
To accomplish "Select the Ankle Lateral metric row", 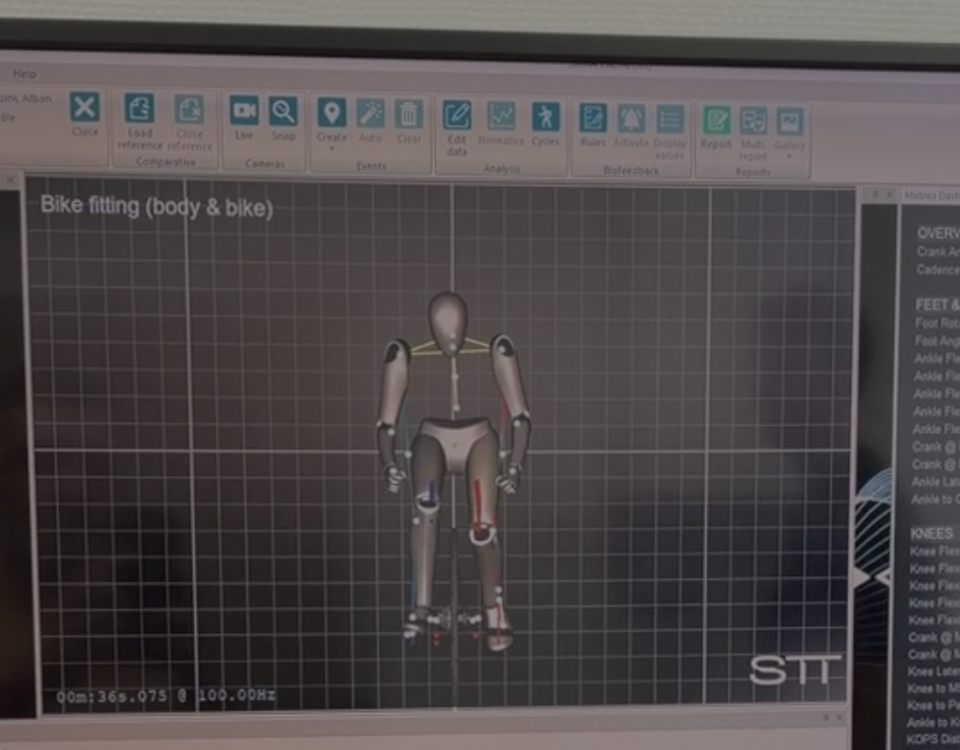I will click(936, 482).
